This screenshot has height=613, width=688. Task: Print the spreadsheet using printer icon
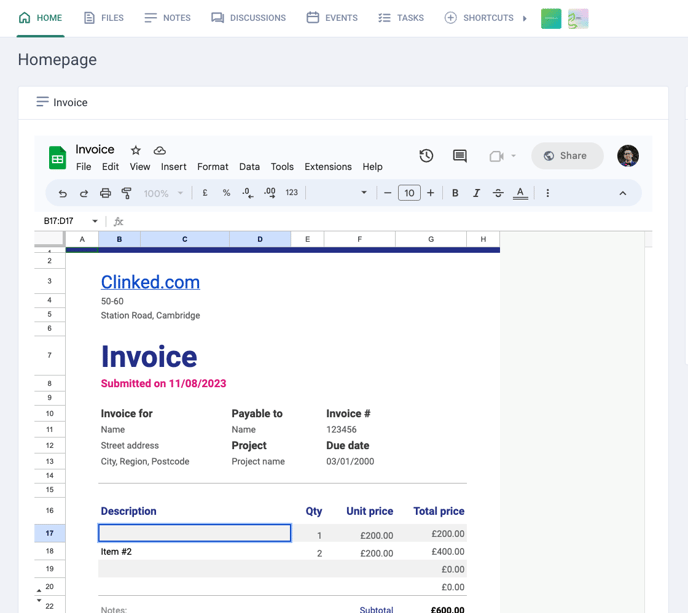[105, 193]
